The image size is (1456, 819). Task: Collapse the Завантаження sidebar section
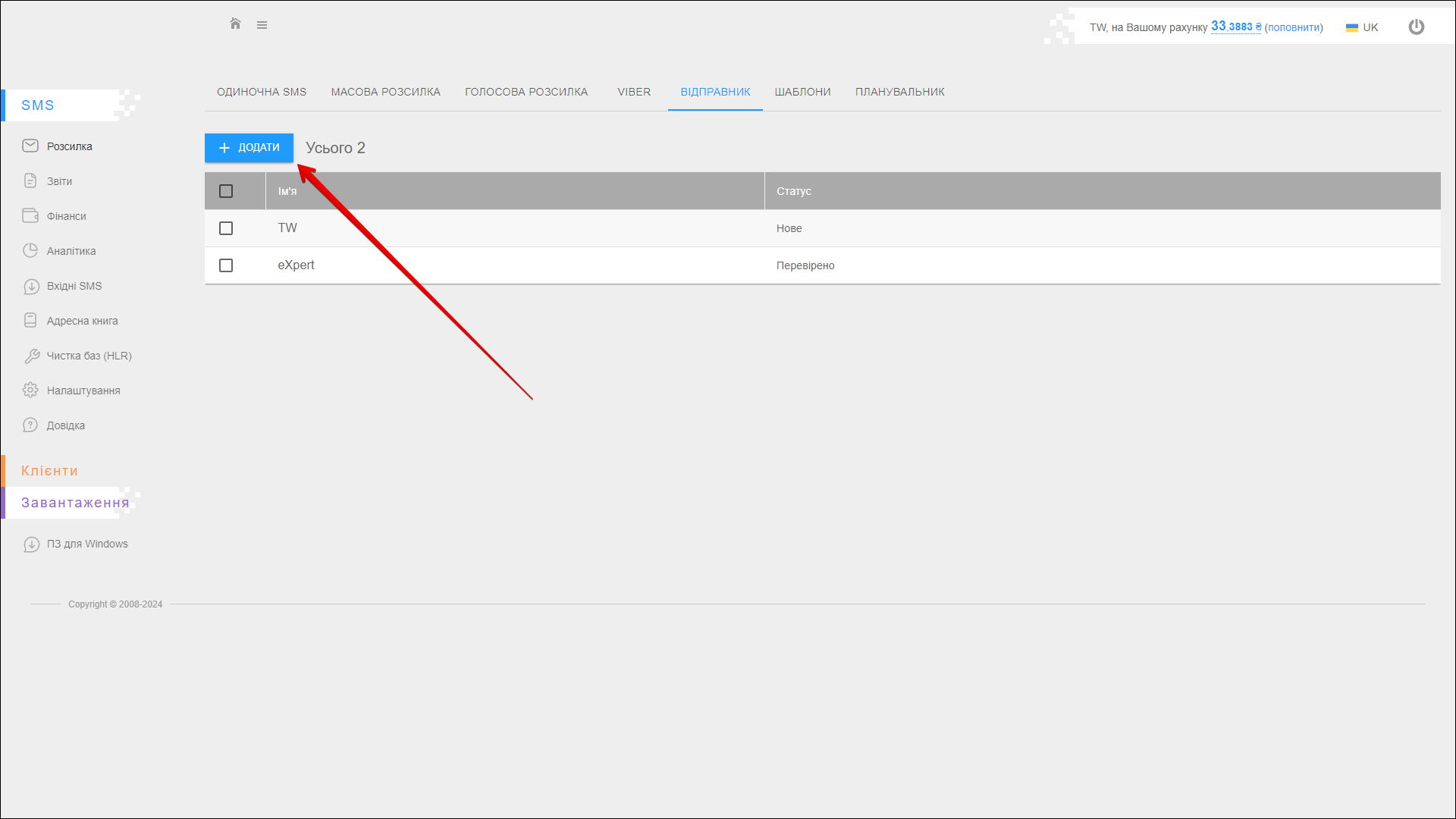(x=74, y=503)
